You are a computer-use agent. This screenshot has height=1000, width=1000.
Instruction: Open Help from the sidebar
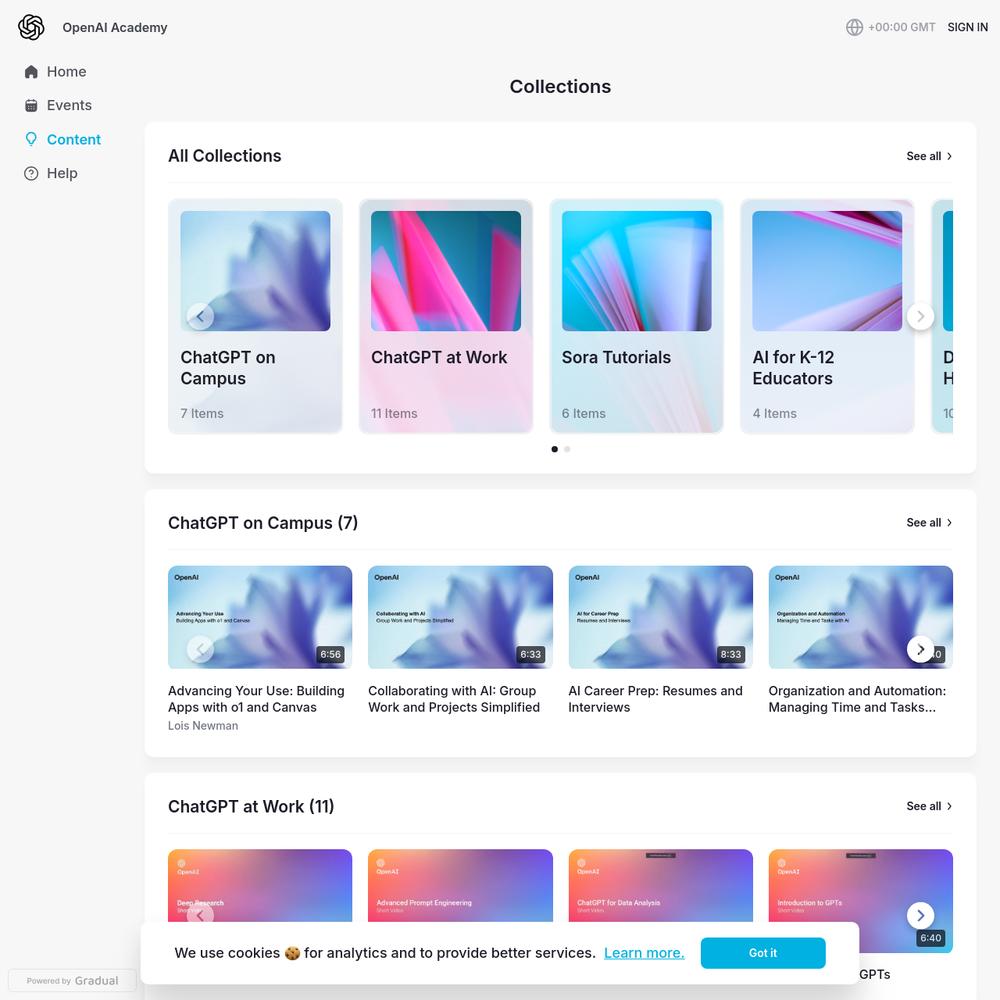pos(51,173)
